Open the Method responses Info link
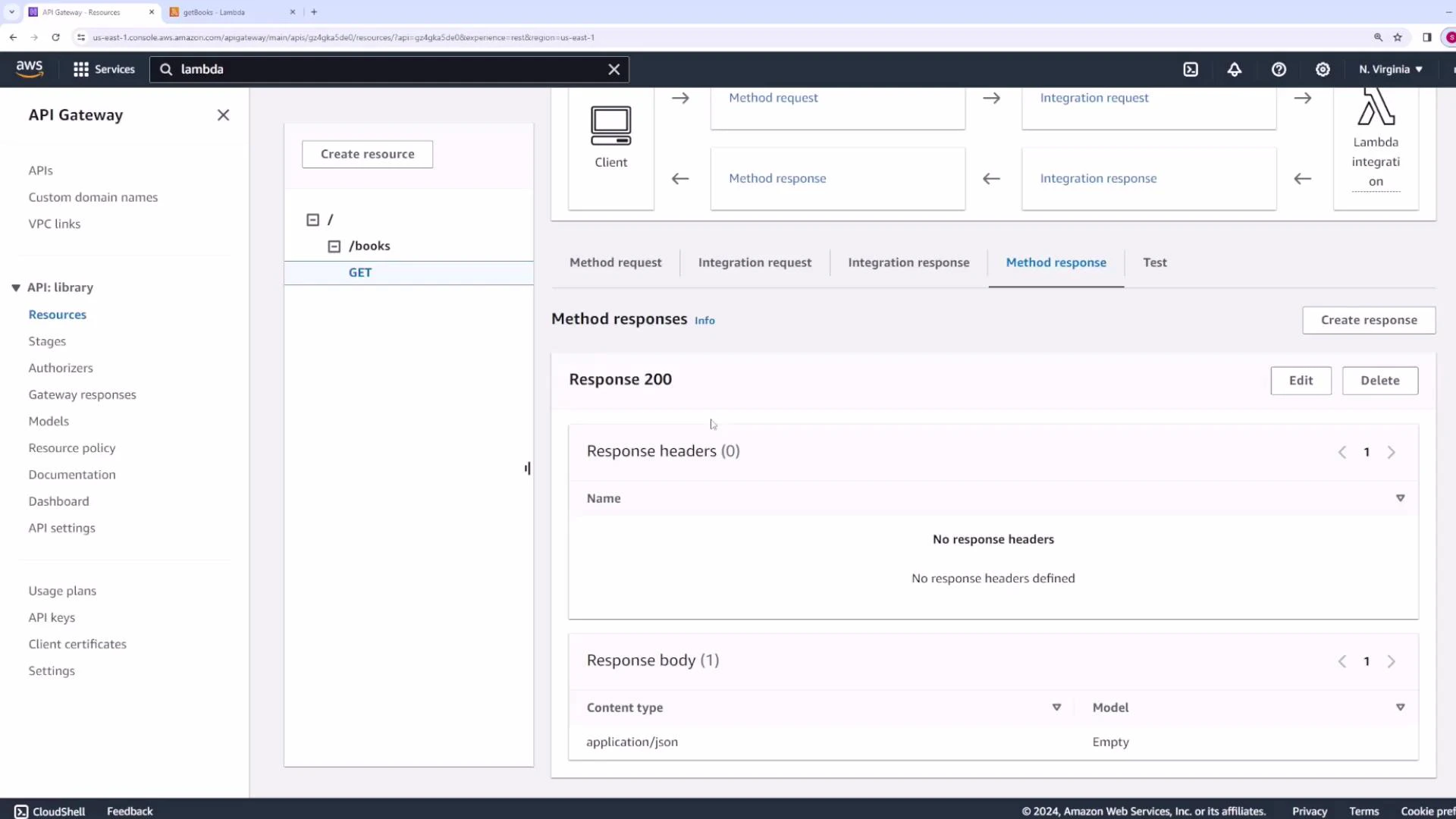The width and height of the screenshot is (1456, 819). coord(704,320)
